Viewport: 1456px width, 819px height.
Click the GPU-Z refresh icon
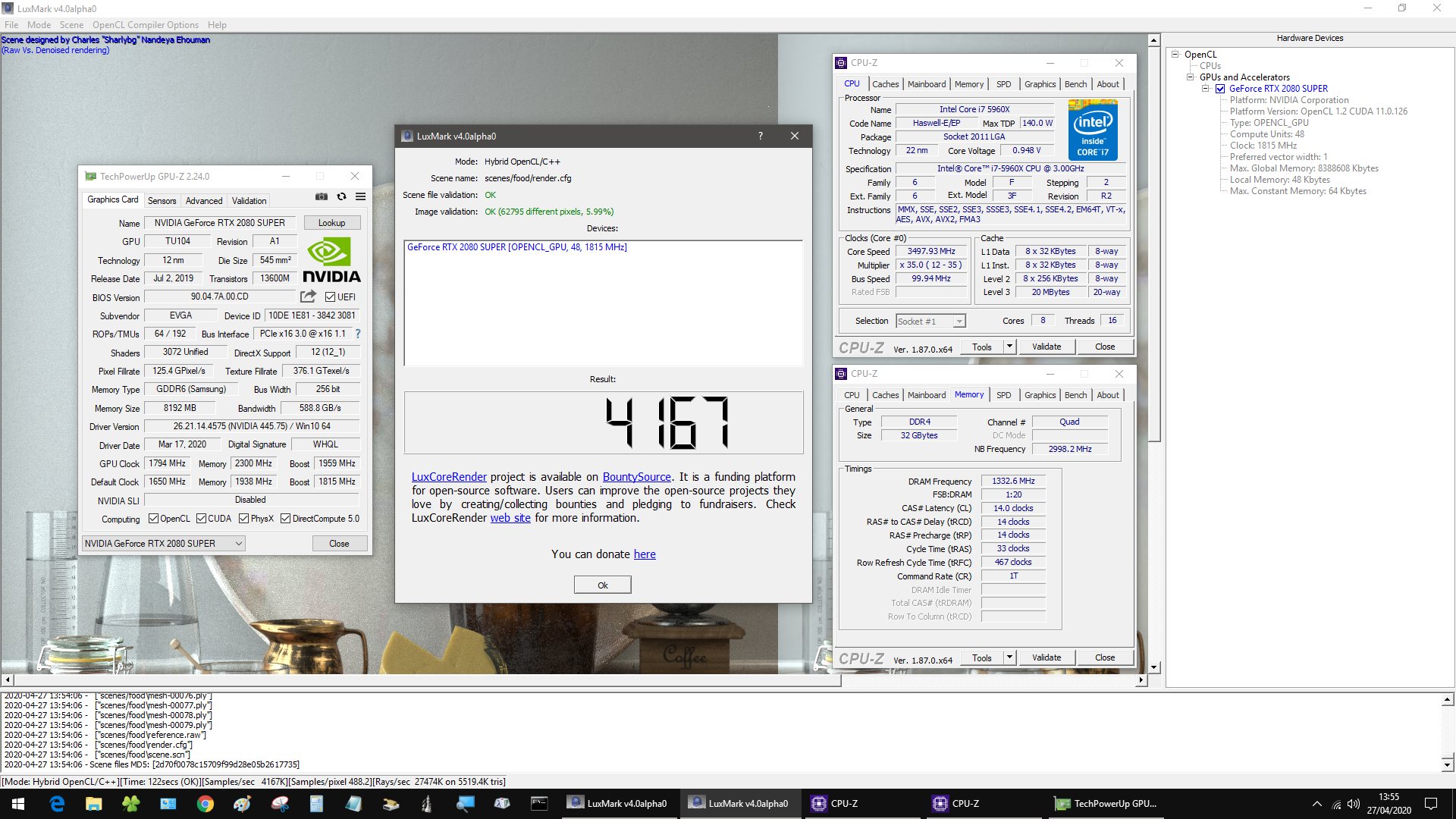[x=341, y=196]
